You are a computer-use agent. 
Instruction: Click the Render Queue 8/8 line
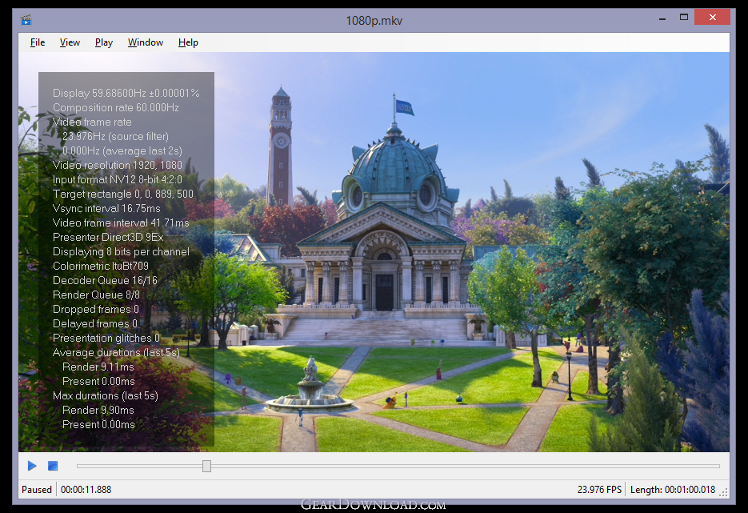coord(96,295)
